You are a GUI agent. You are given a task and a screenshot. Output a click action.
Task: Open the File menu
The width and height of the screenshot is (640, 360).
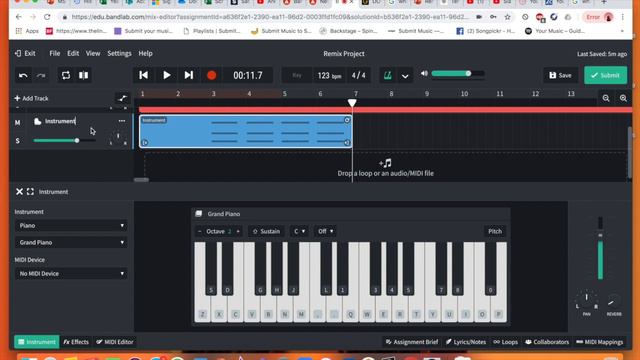tap(55, 53)
